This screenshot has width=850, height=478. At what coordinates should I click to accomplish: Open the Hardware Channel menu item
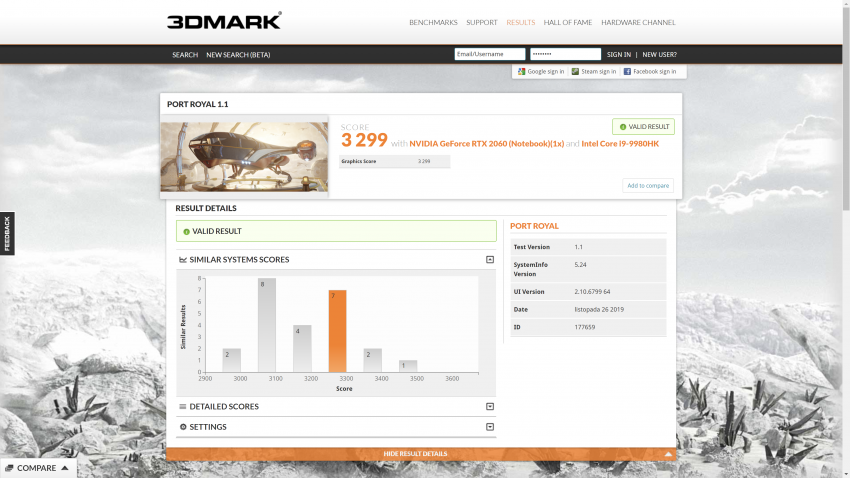[x=638, y=22]
